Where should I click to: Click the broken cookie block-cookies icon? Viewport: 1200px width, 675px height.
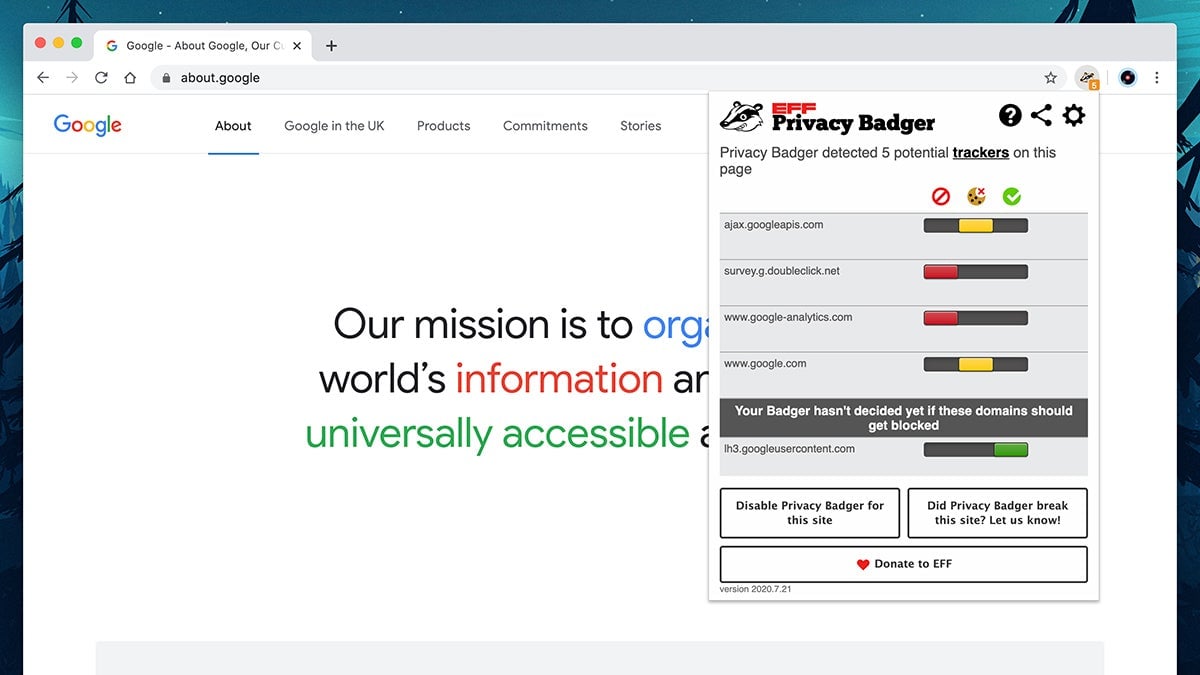pos(975,196)
